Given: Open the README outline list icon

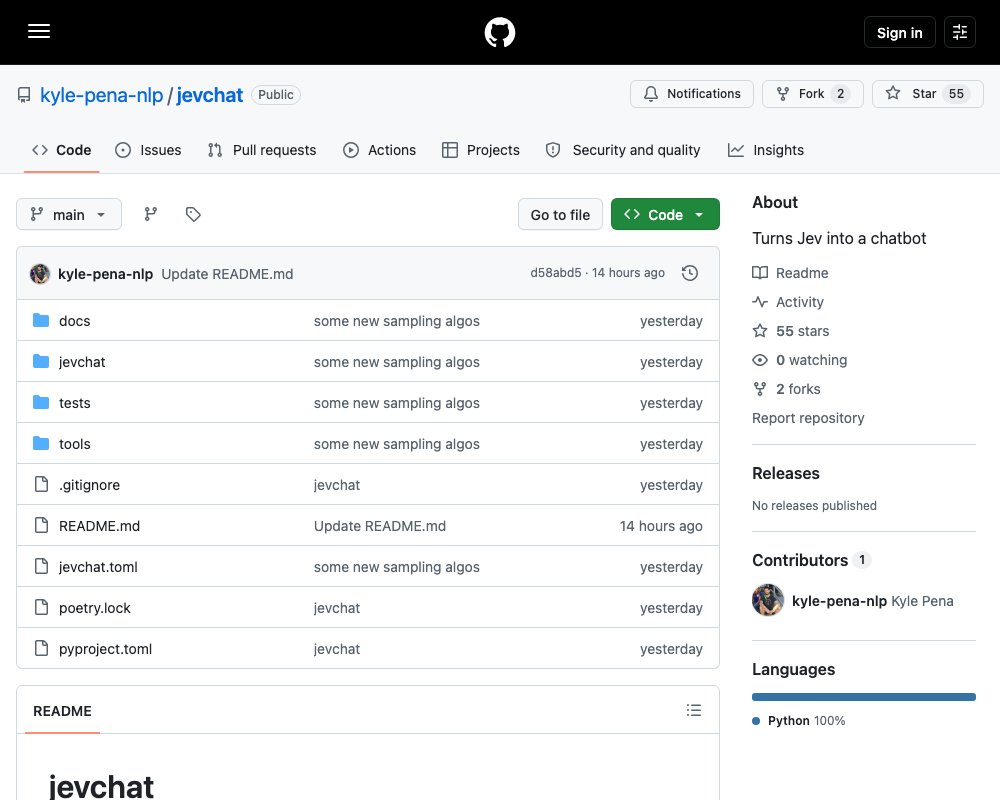Looking at the screenshot, I should pyautogui.click(x=694, y=710).
